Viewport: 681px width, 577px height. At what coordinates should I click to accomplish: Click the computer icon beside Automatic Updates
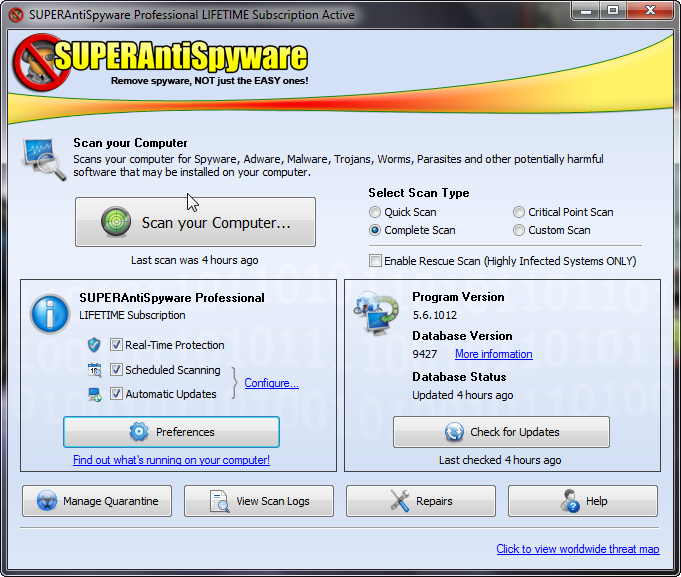94,394
